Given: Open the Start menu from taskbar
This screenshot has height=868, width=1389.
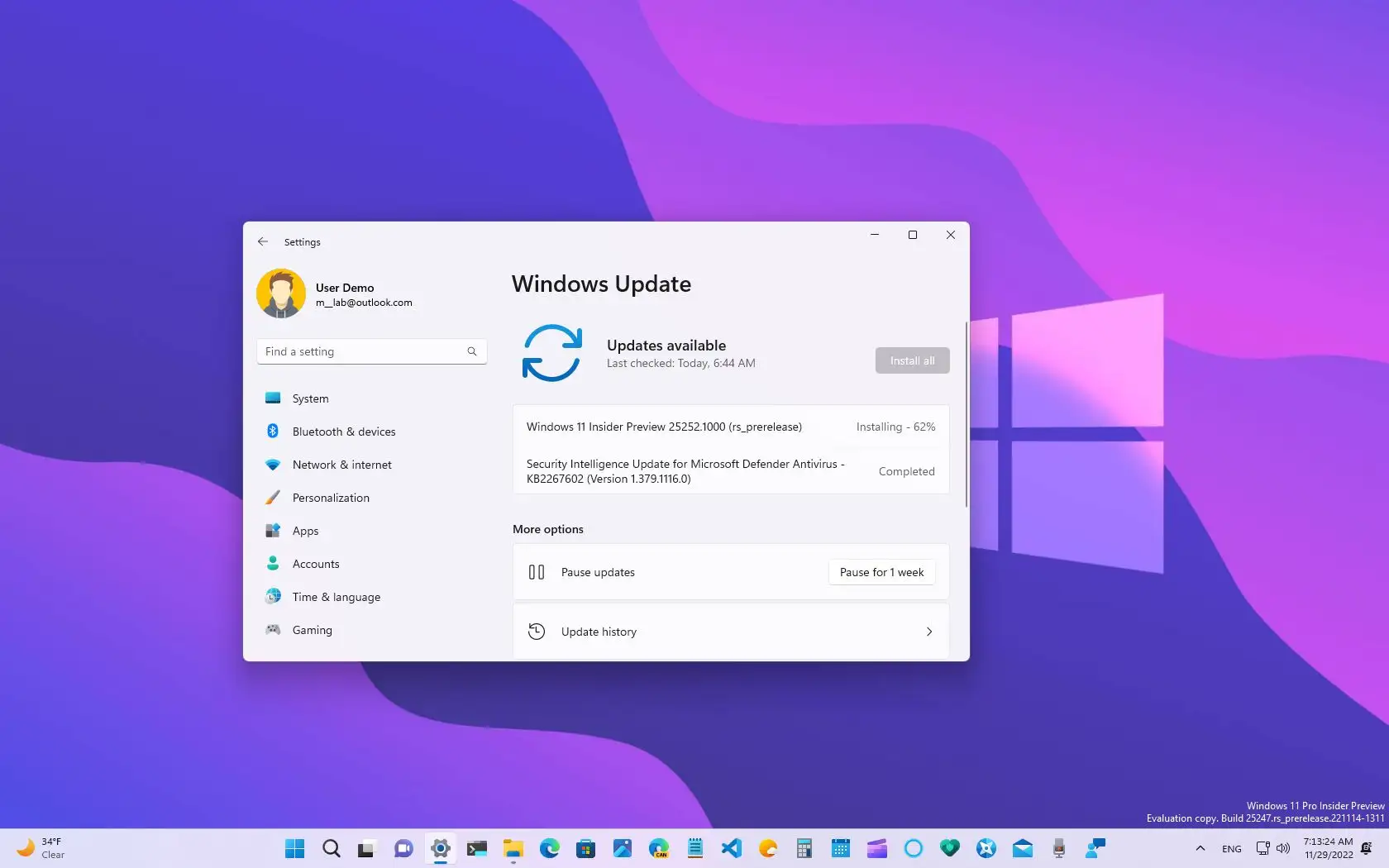Looking at the screenshot, I should [x=295, y=848].
